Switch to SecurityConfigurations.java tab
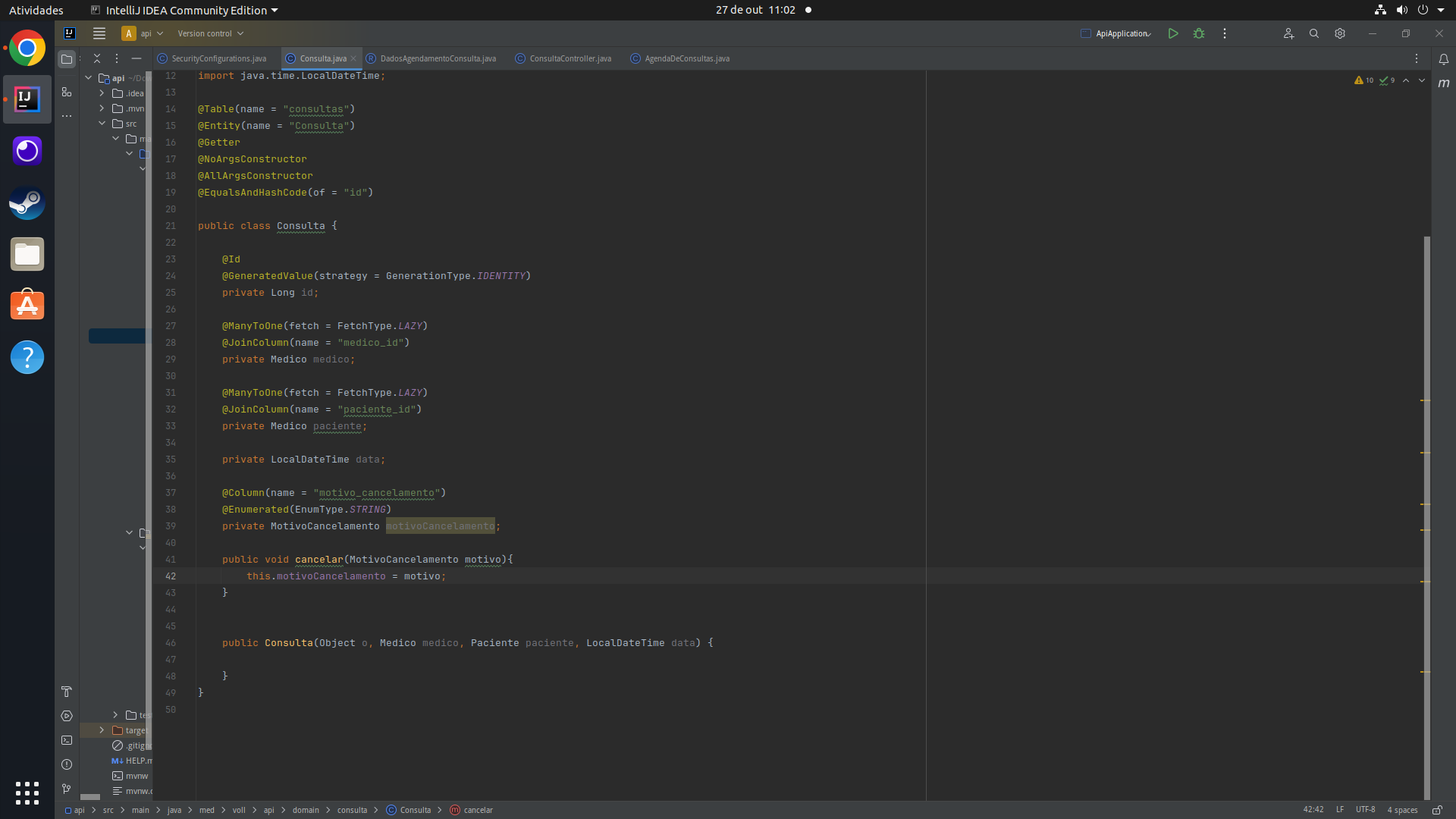 coord(212,58)
